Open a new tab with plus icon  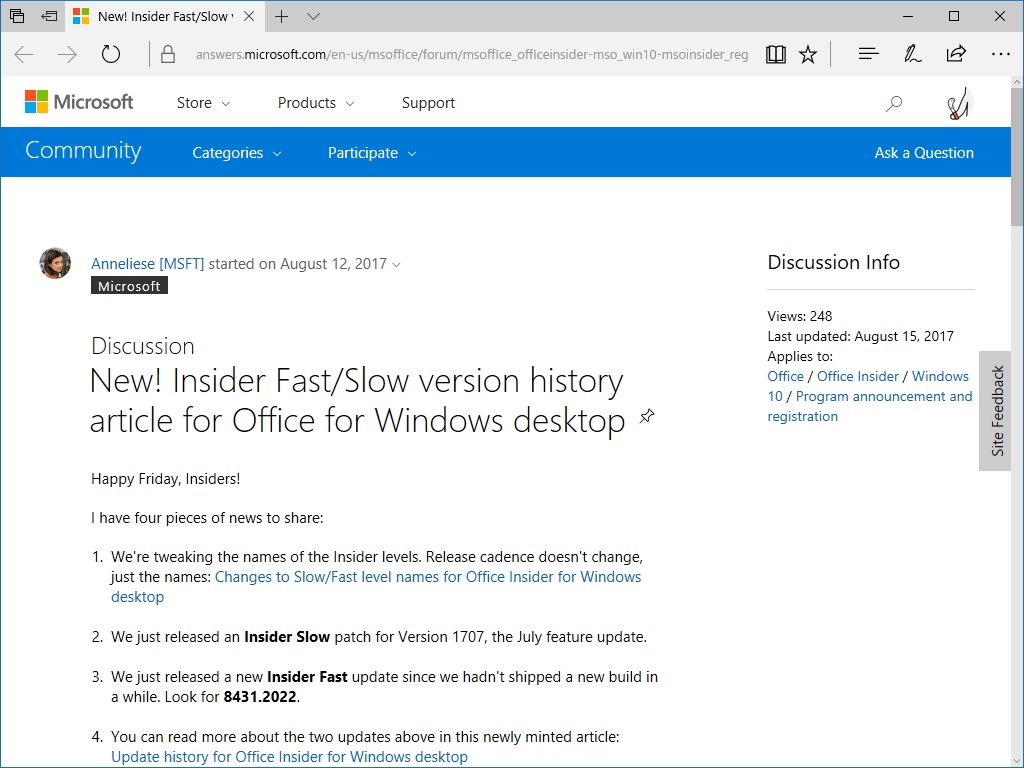tap(281, 16)
